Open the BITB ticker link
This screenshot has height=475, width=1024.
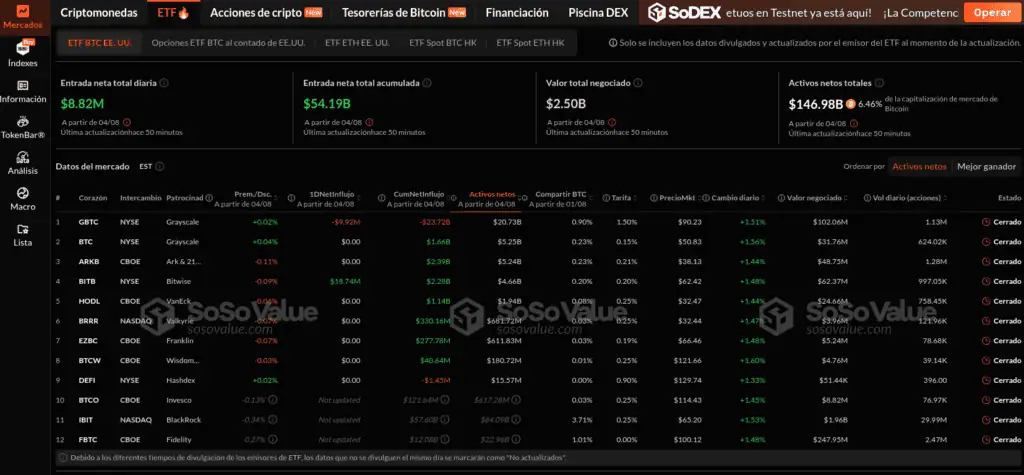(87, 282)
